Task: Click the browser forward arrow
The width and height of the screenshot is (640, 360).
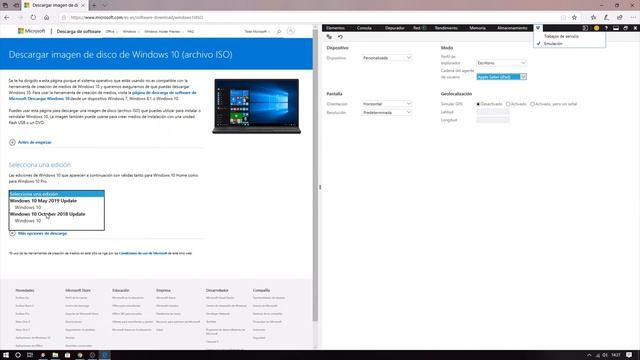Action: pyautogui.click(x=20, y=18)
